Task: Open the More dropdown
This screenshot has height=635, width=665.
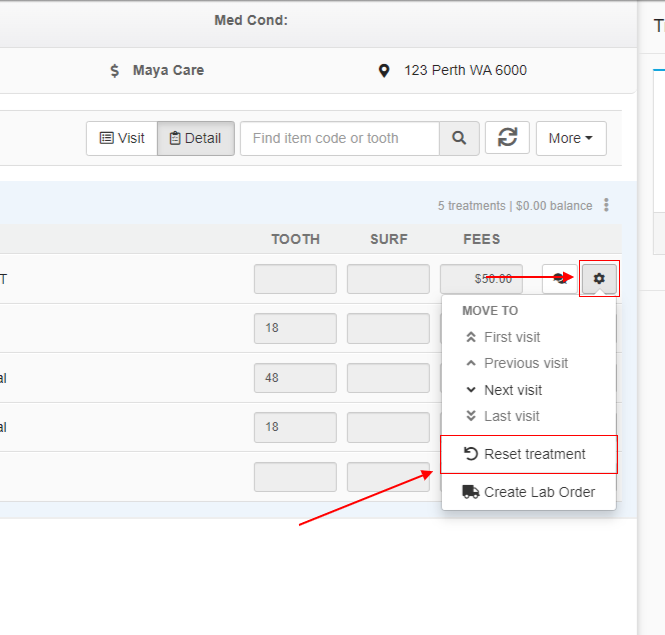Action: tap(571, 138)
